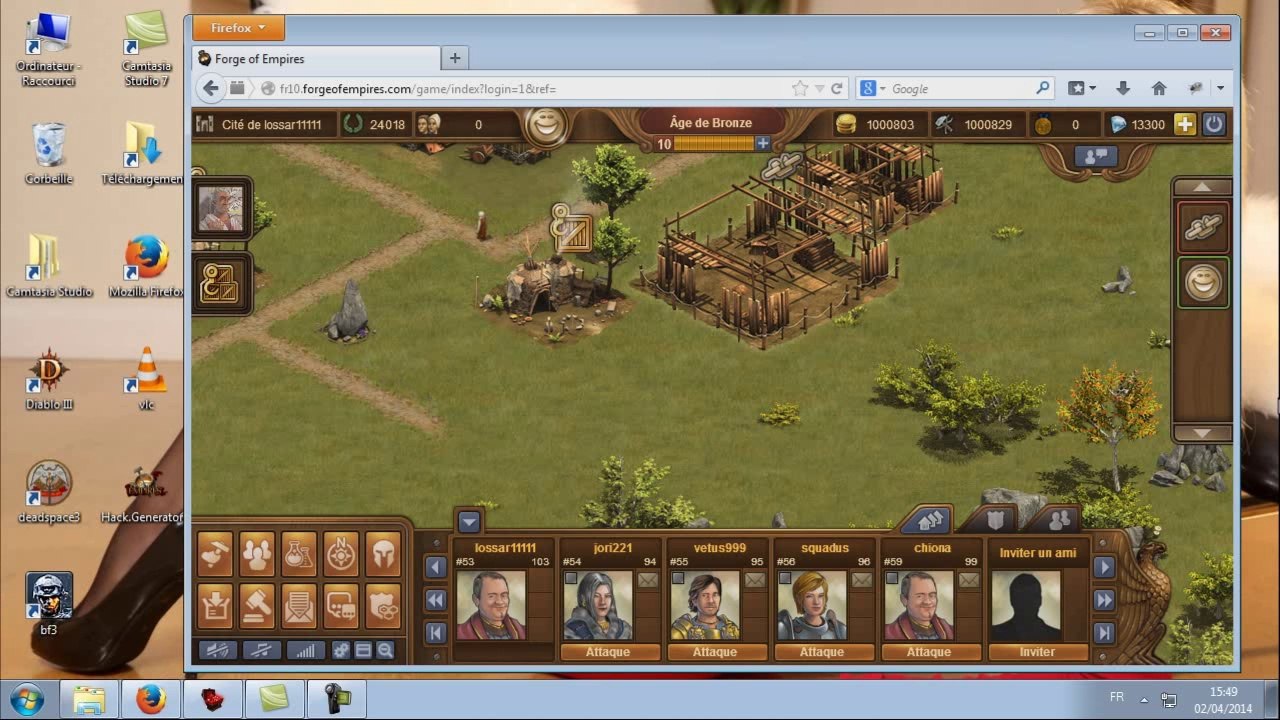
Task: Jump back a page of players
Action: 436,600
